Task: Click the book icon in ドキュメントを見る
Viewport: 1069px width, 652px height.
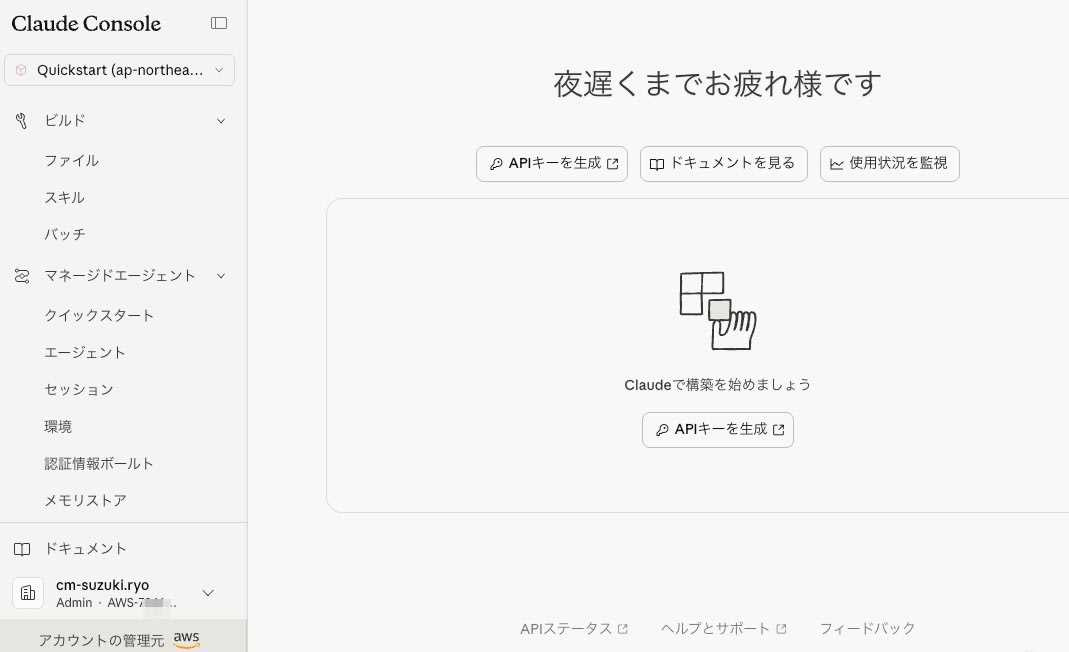Action: [657, 164]
